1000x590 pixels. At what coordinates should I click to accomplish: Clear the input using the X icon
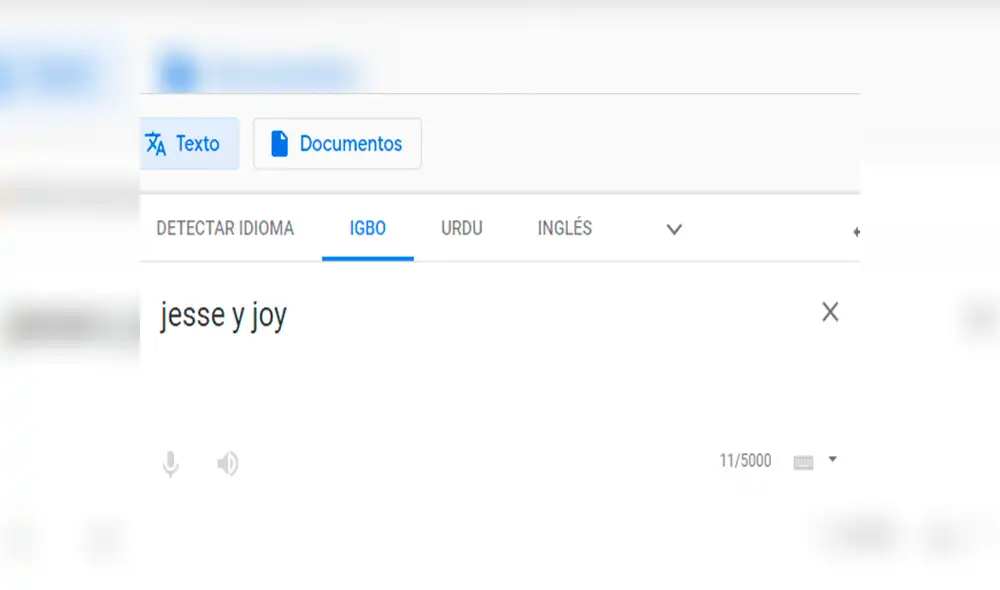(830, 312)
